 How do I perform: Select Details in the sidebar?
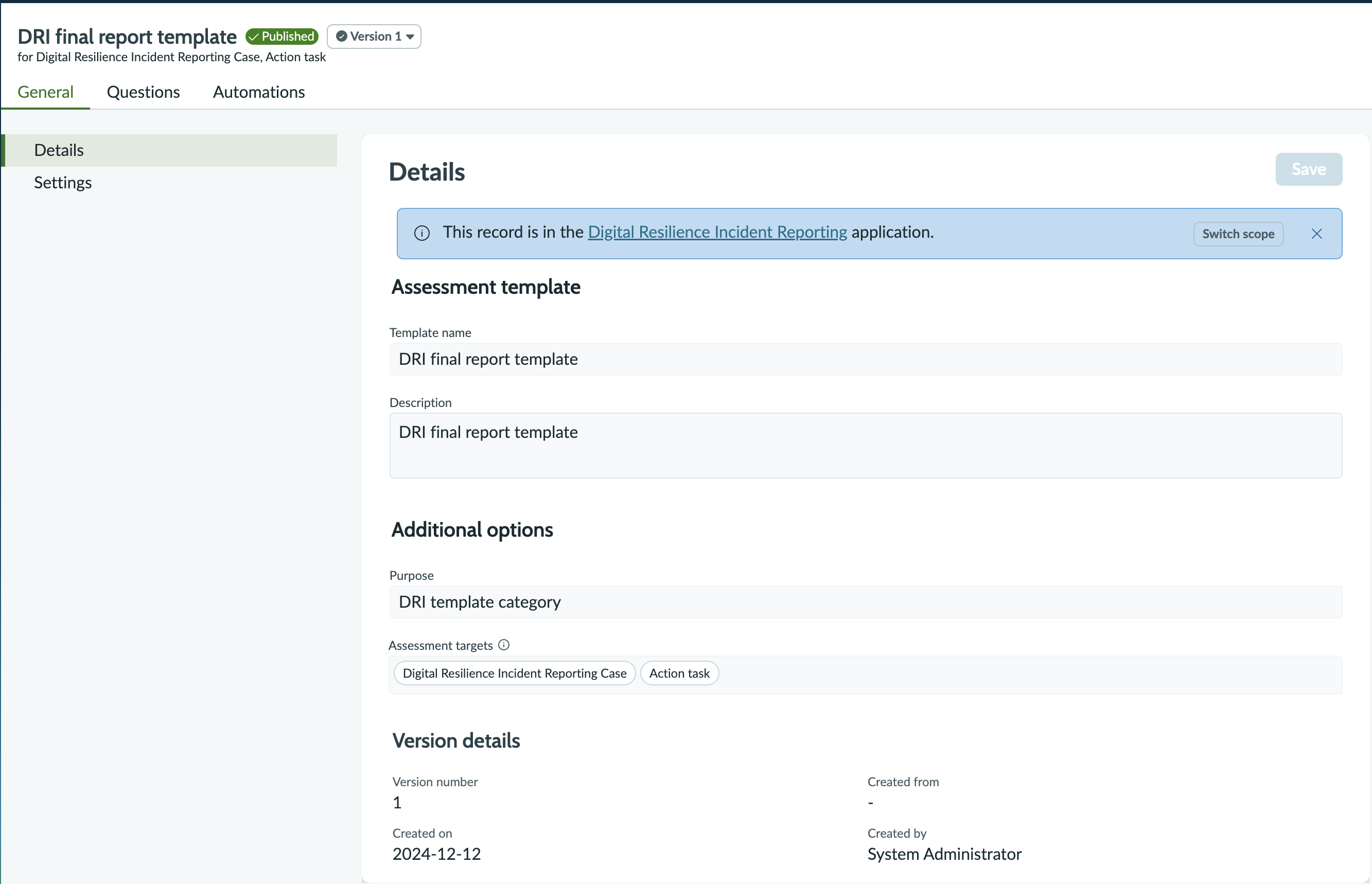(x=169, y=150)
